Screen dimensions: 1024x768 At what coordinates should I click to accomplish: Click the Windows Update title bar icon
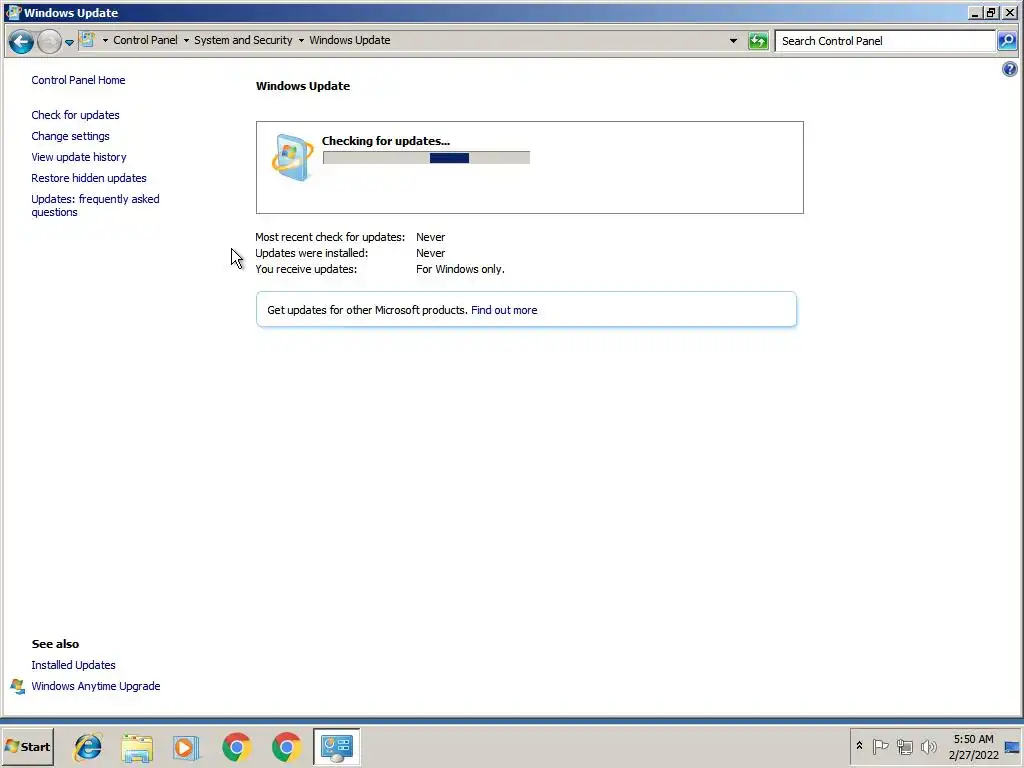click(12, 12)
